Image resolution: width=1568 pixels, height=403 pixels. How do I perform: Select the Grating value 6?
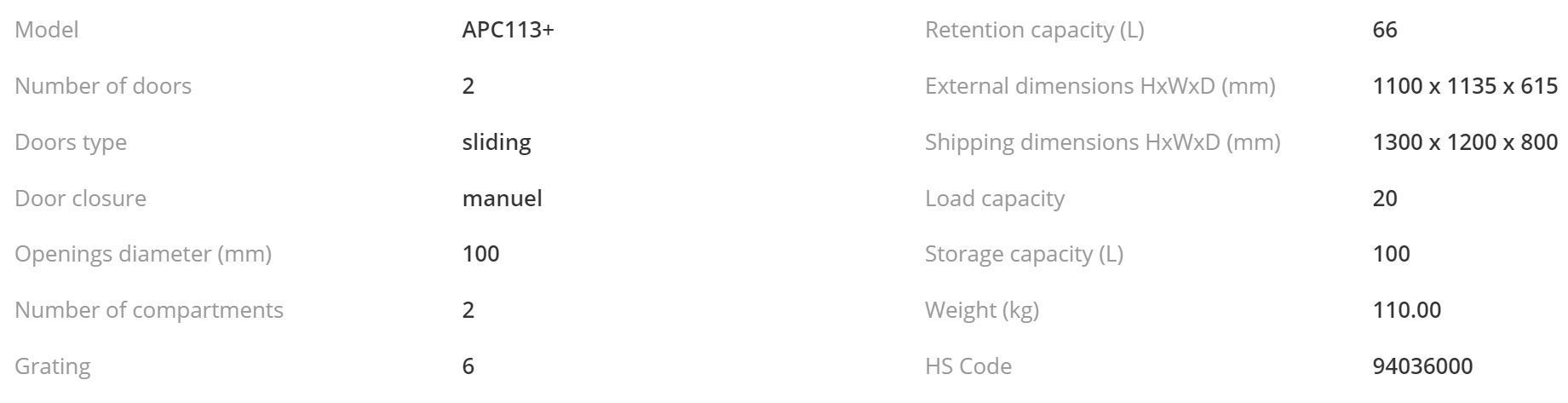pos(468,366)
